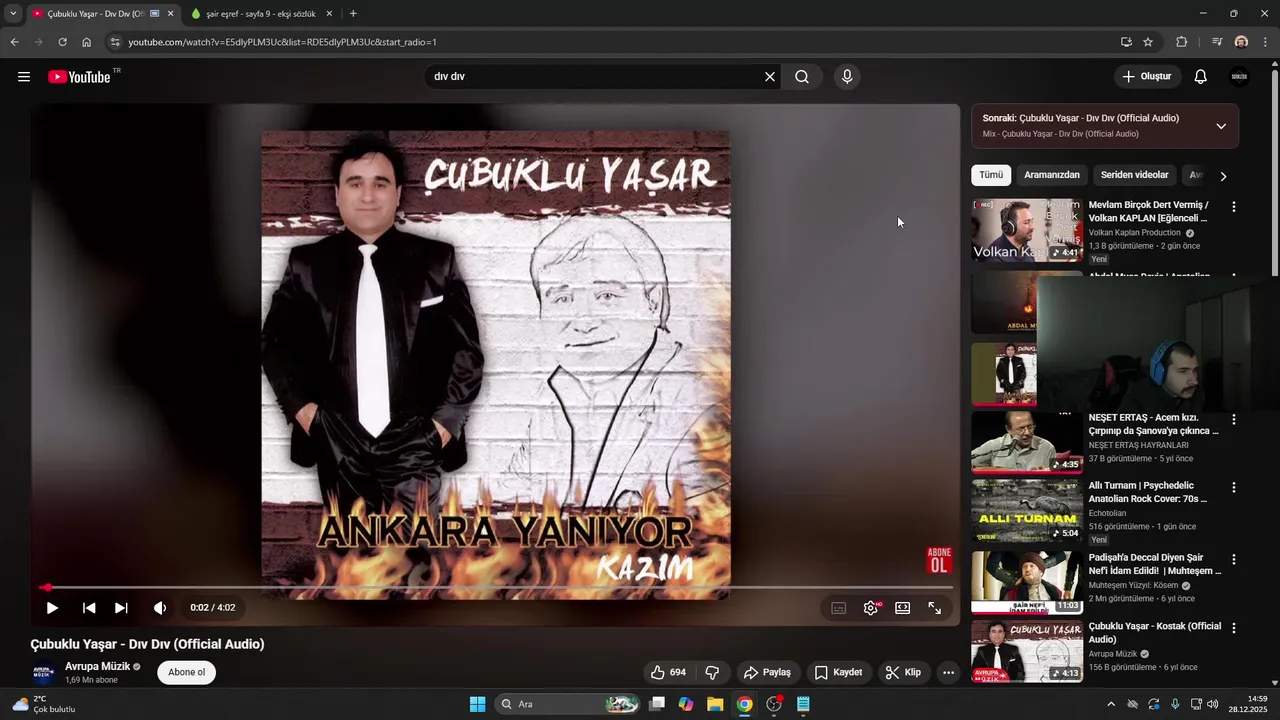Open browser home page button

click(86, 42)
